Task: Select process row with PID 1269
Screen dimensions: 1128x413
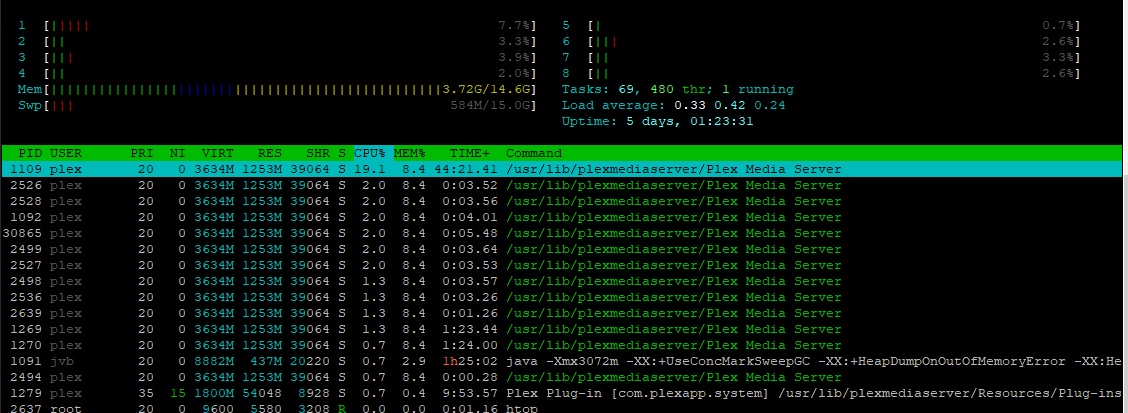Action: click(561, 329)
